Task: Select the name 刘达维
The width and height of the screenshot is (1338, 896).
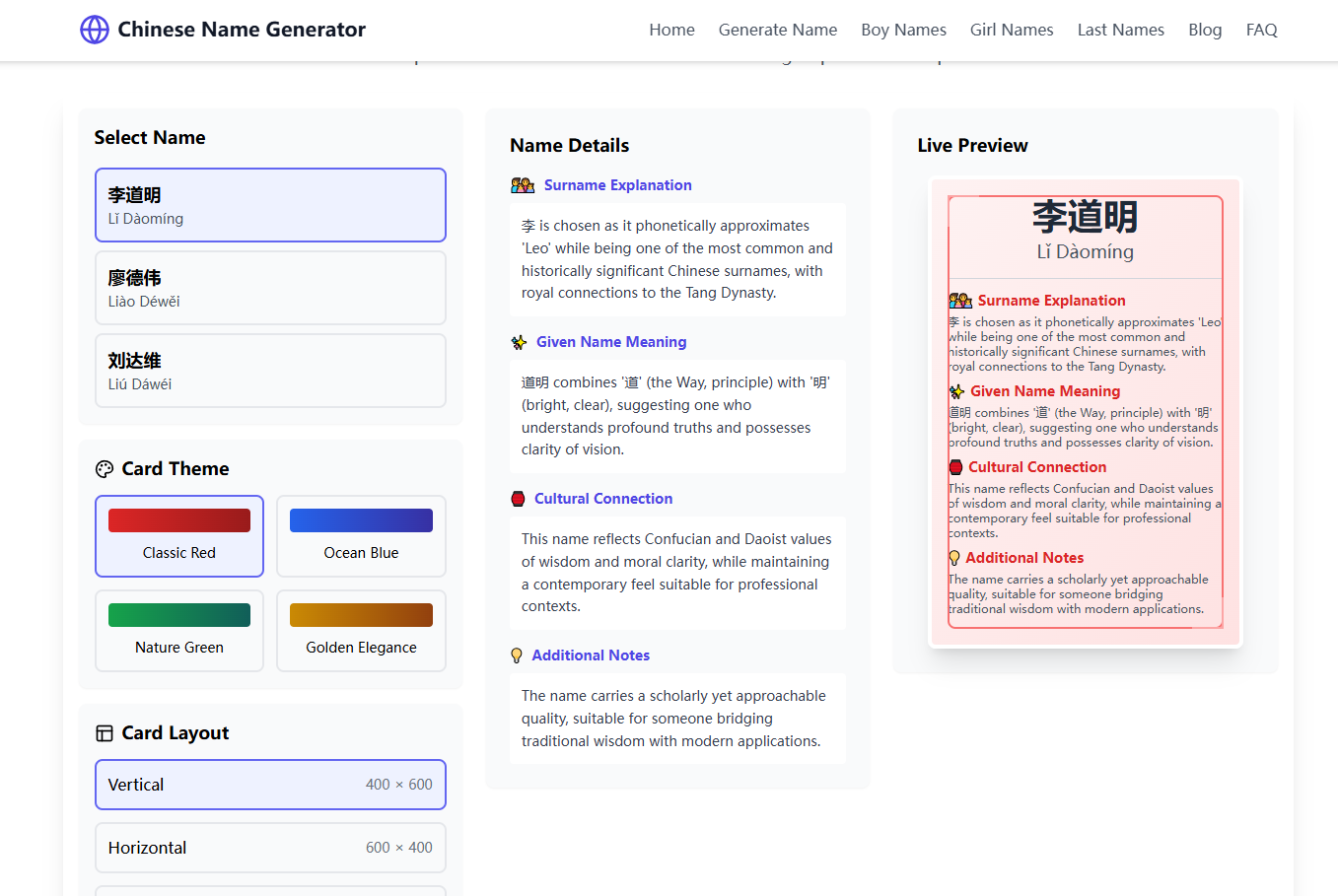Action: point(270,371)
